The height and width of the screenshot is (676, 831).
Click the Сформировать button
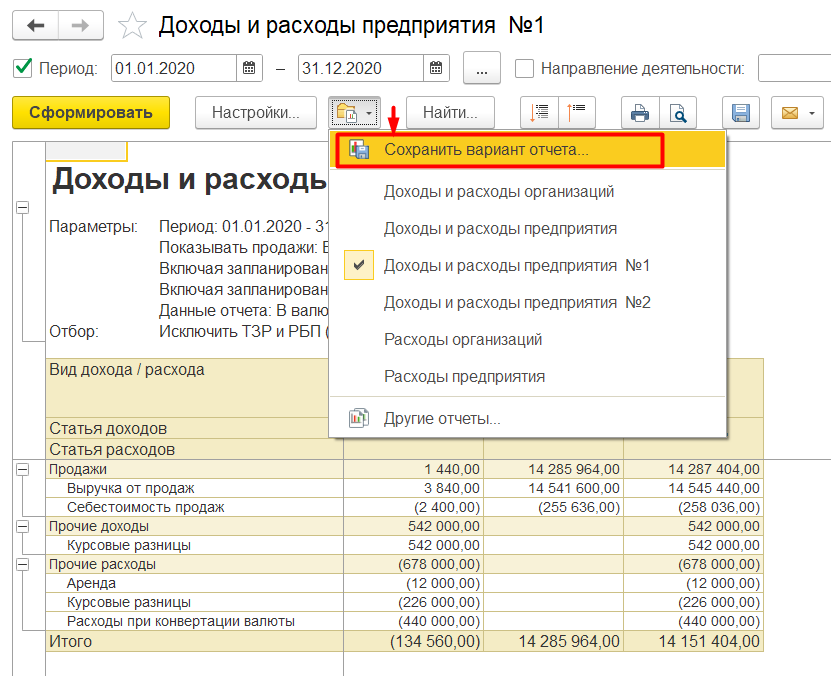[91, 113]
